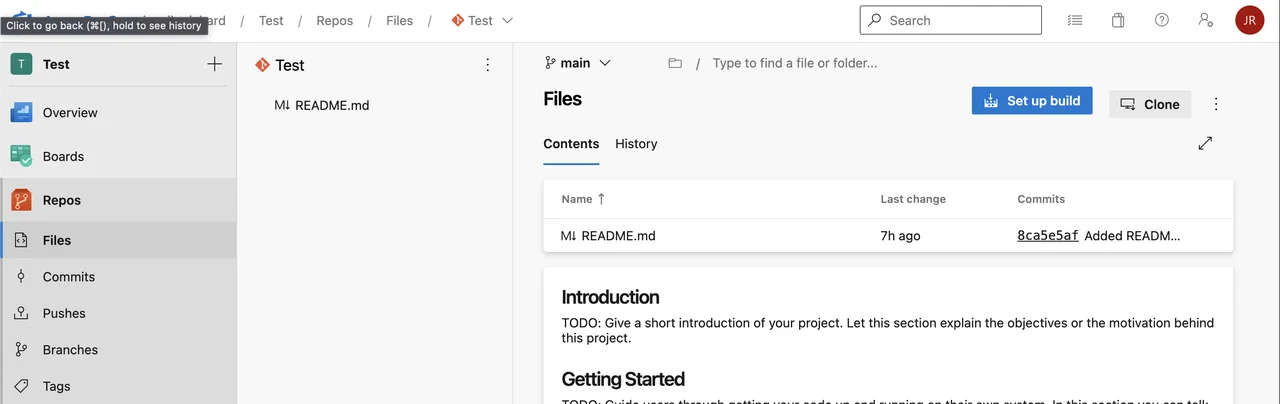Click the Test project tile icon
This screenshot has width=1280, height=404.
tap(21, 64)
